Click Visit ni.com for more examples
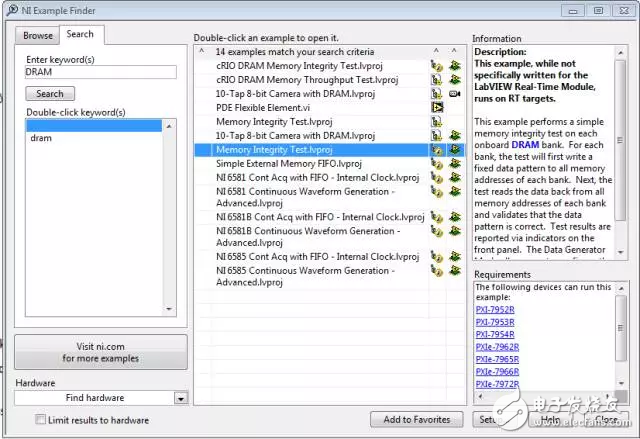Screen dimensions: 640x439 click(x=102, y=351)
